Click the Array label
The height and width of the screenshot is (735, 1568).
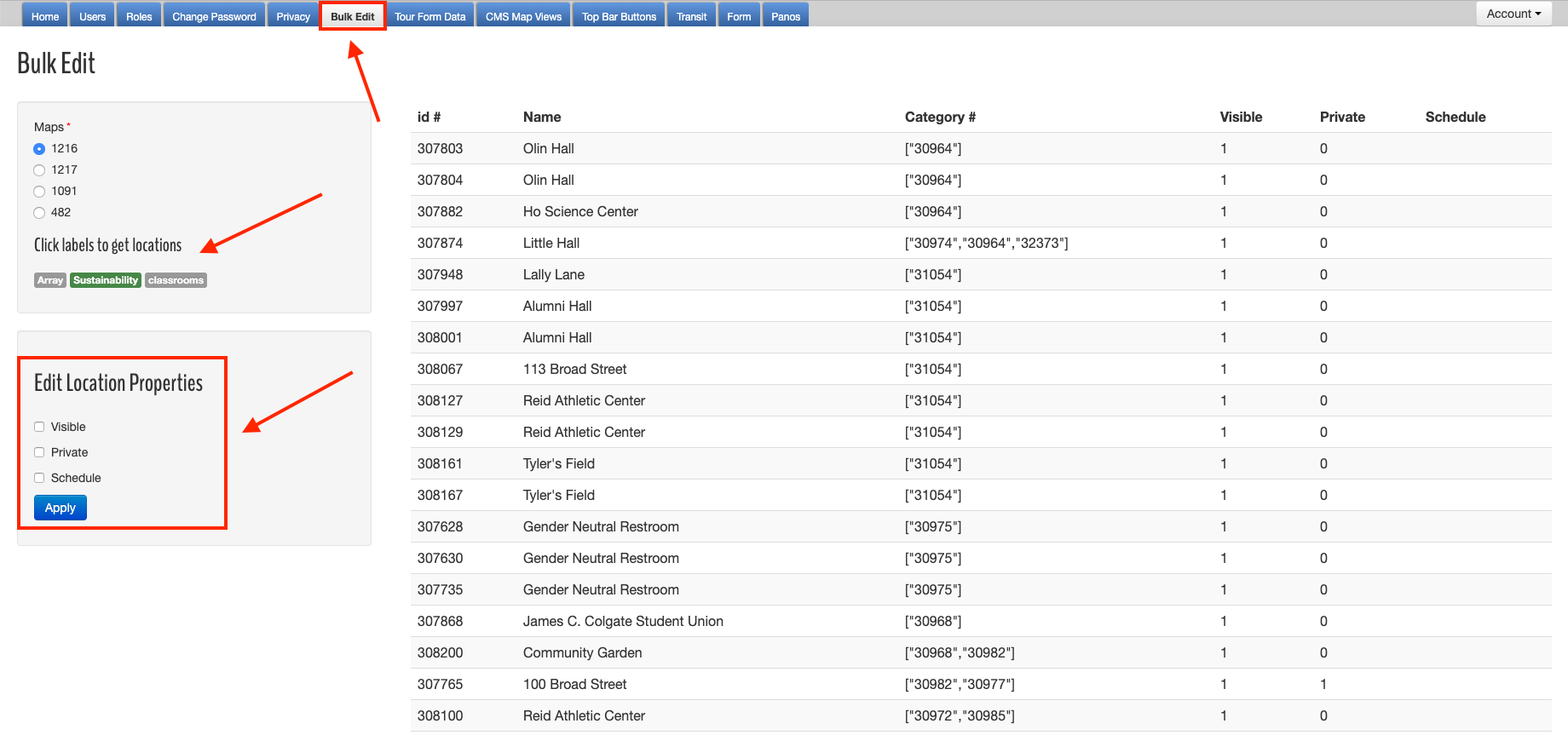pyautogui.click(x=50, y=280)
